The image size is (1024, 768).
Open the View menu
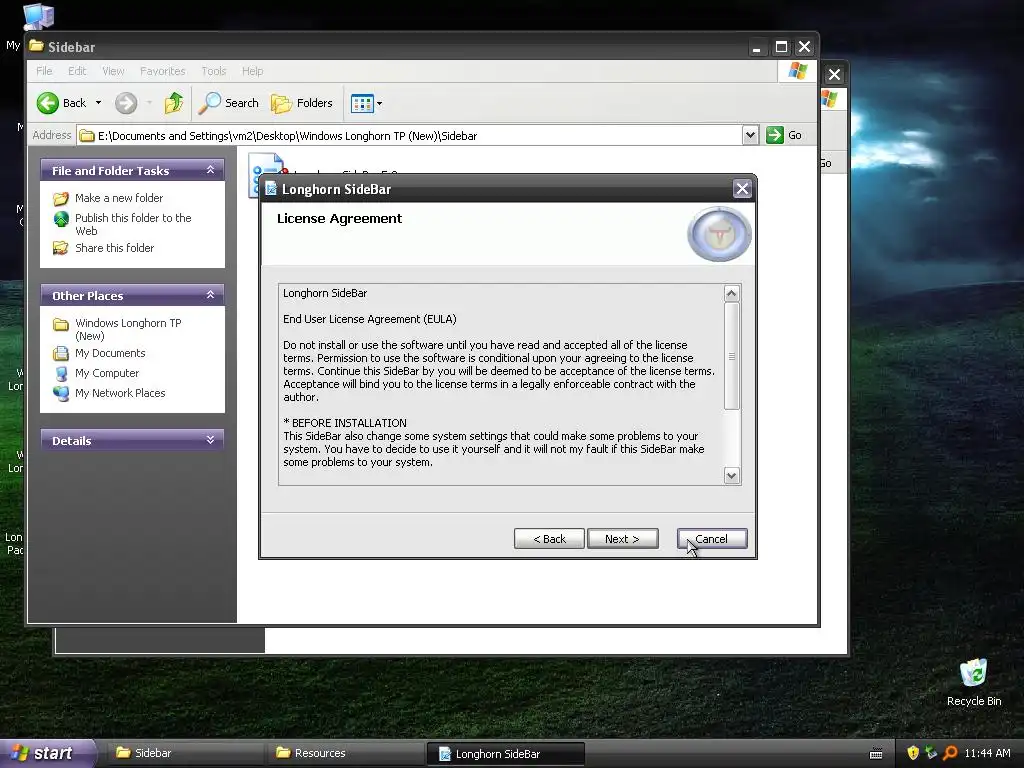tap(113, 71)
